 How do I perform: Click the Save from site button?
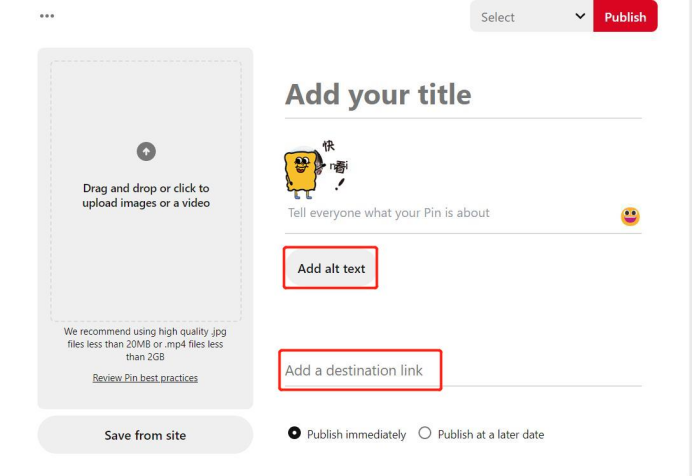[145, 435]
